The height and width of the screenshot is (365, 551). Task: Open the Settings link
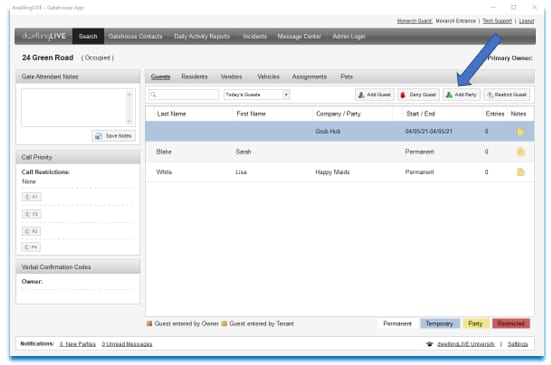point(518,344)
